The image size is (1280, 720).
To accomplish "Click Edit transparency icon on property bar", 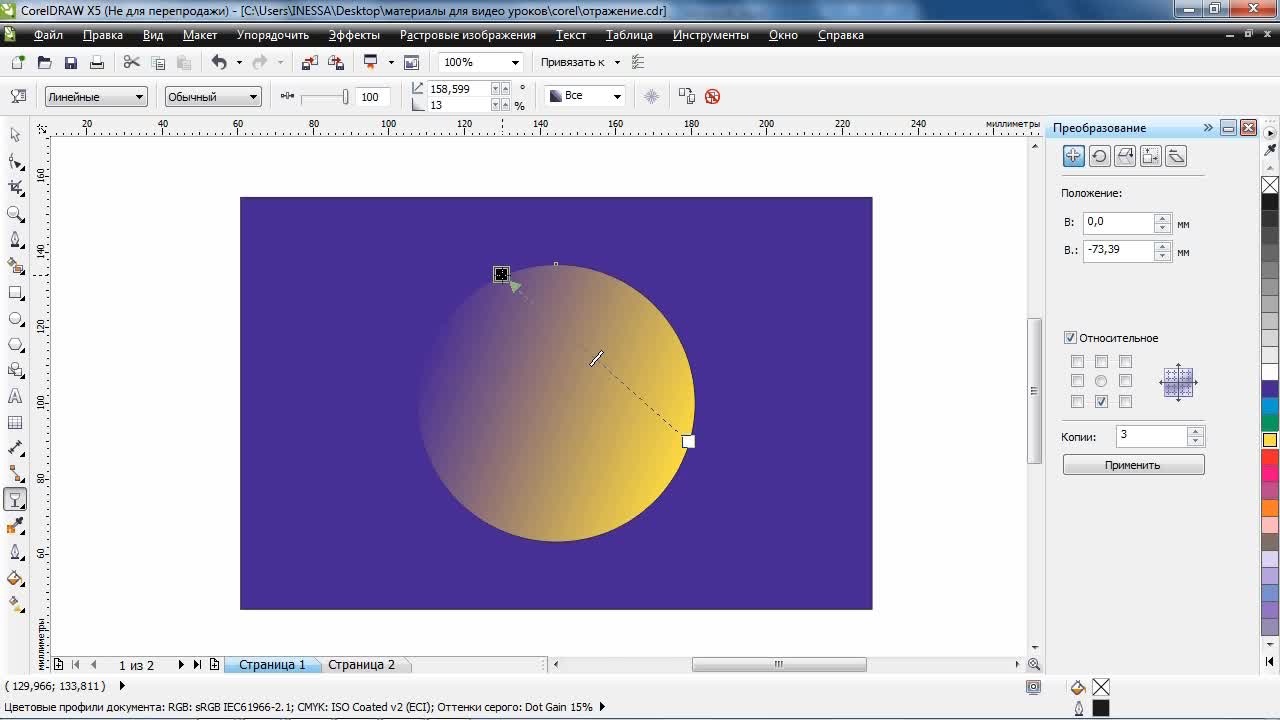I will (x=18, y=96).
